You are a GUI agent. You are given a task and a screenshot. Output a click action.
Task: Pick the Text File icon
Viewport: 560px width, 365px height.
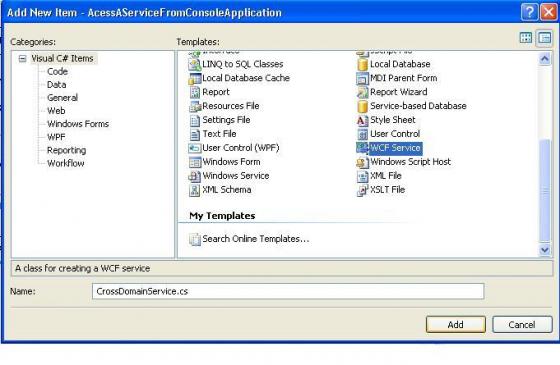[195, 134]
